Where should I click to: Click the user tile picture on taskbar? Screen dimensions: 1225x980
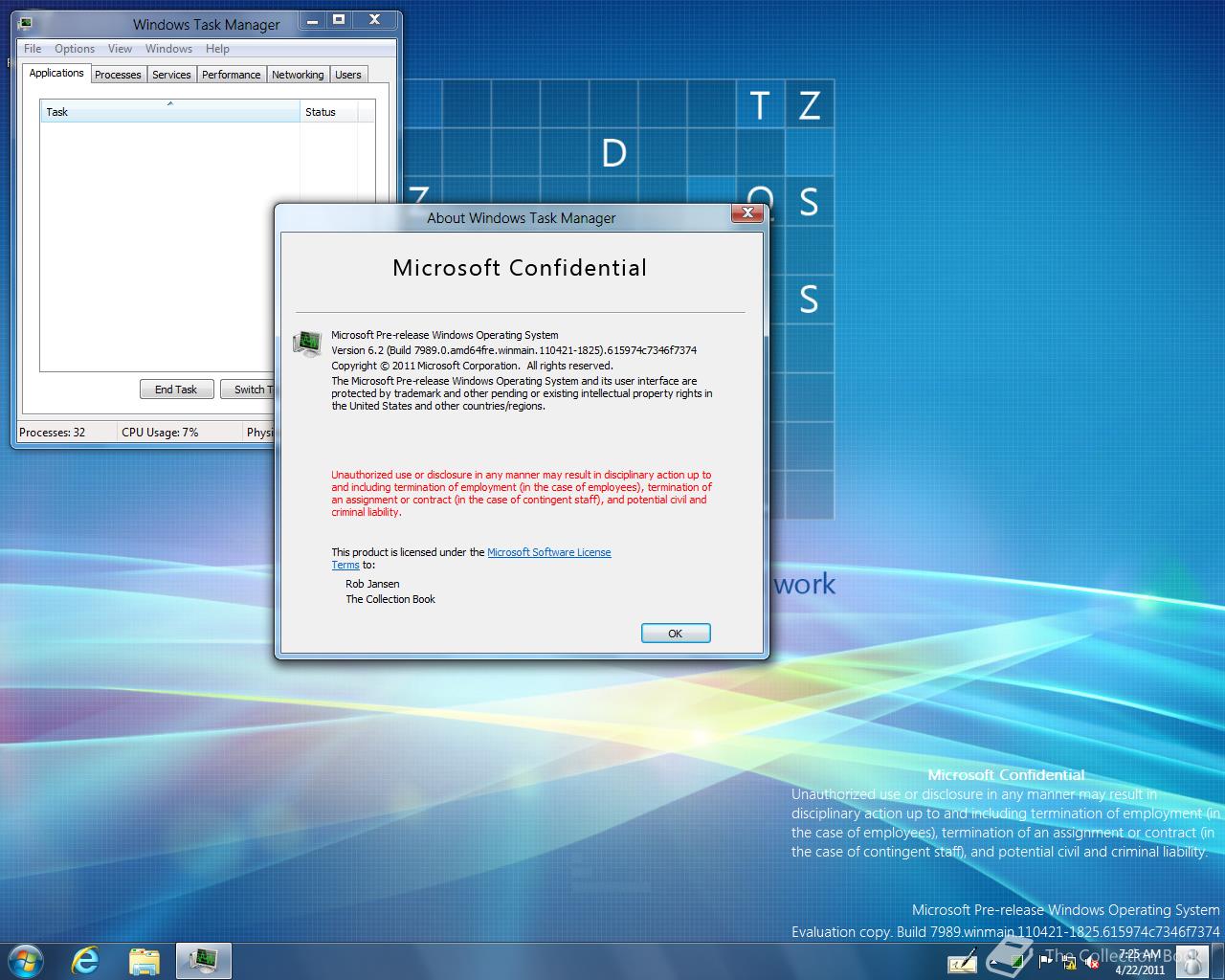[1192, 962]
